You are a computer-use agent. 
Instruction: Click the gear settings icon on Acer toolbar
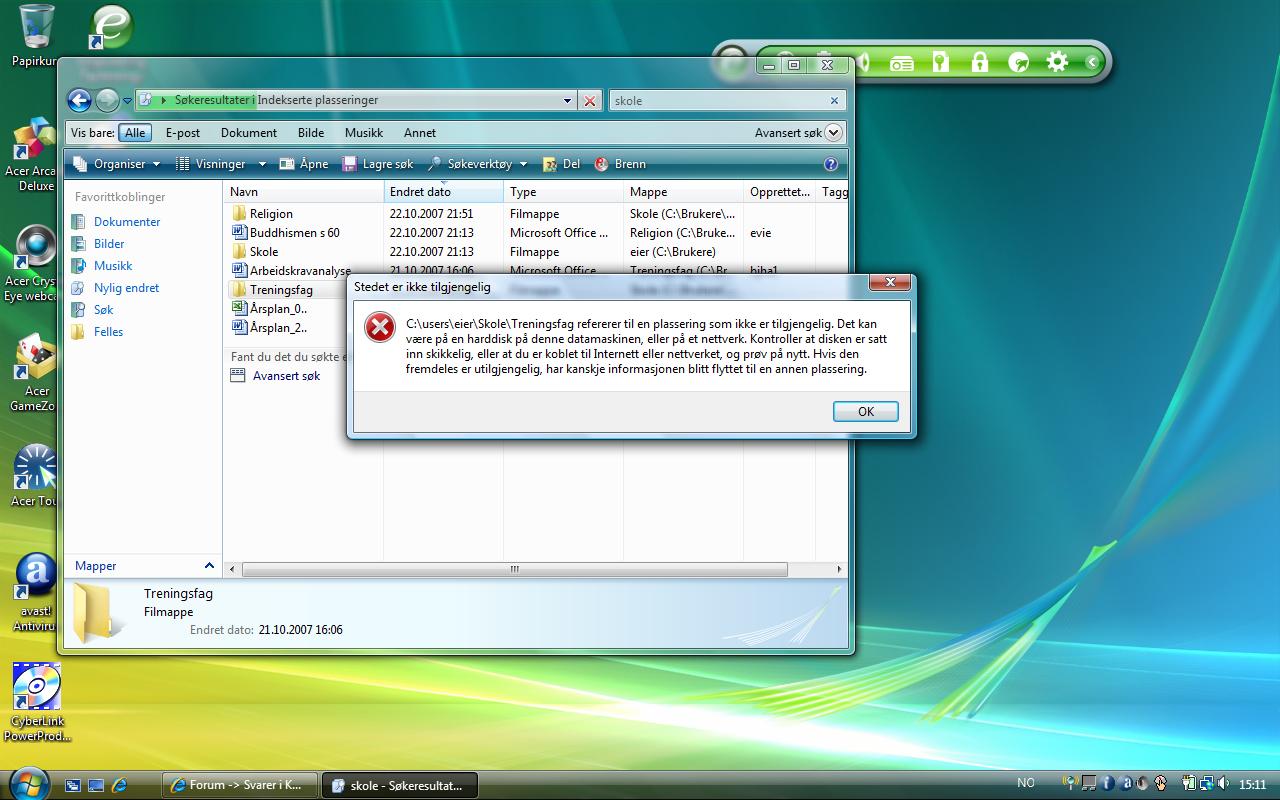(1057, 63)
